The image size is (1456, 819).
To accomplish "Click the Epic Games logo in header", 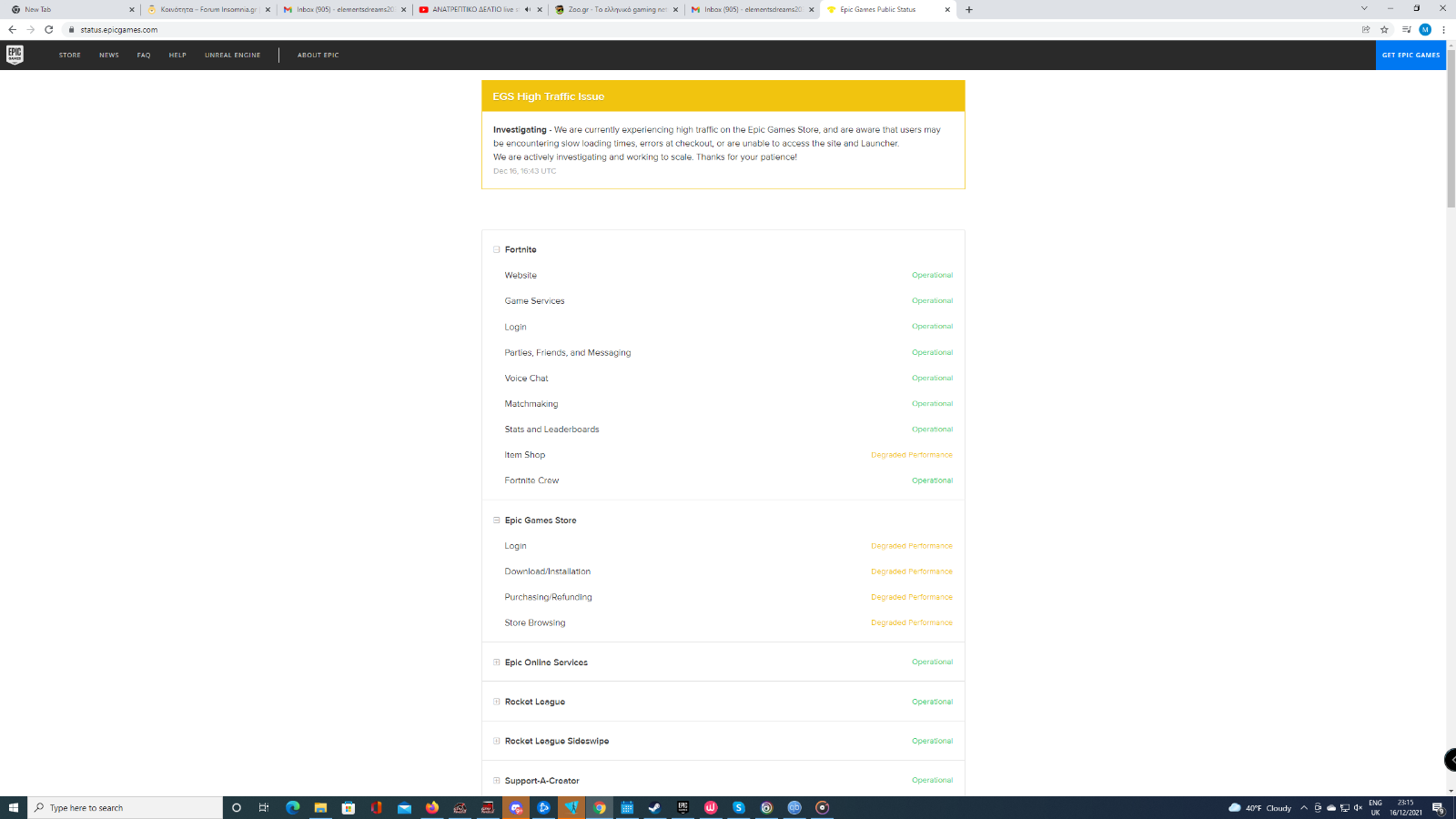I will point(15,55).
